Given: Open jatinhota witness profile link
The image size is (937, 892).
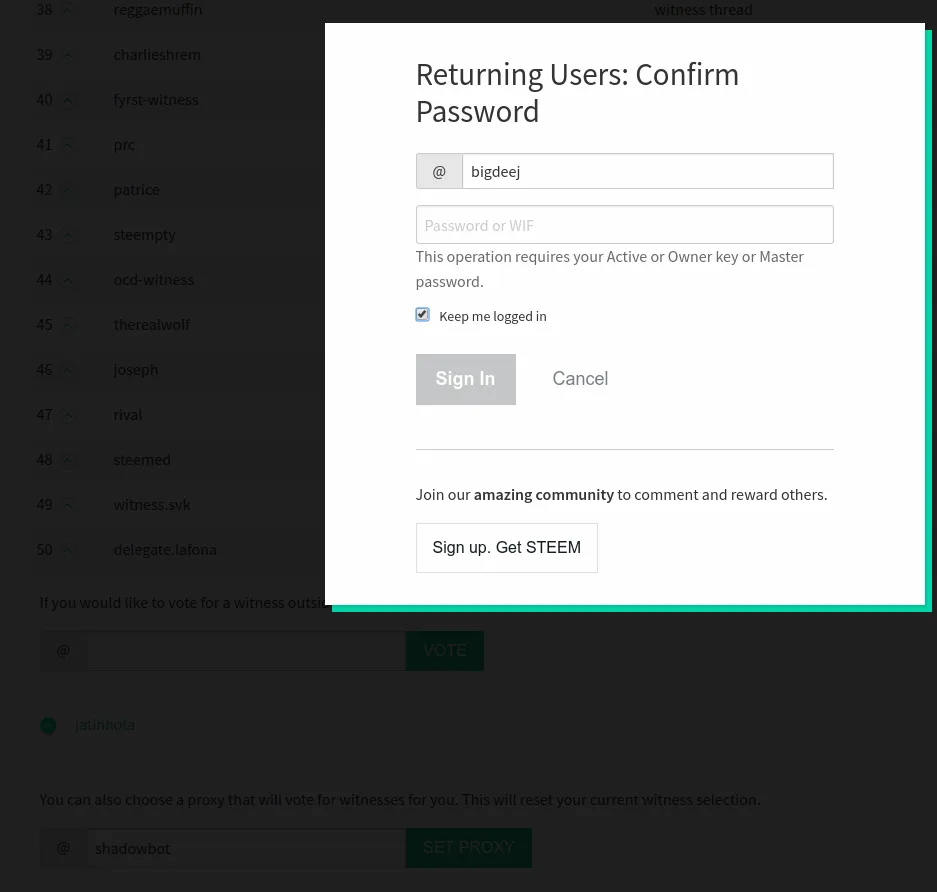Looking at the screenshot, I should coord(105,725).
